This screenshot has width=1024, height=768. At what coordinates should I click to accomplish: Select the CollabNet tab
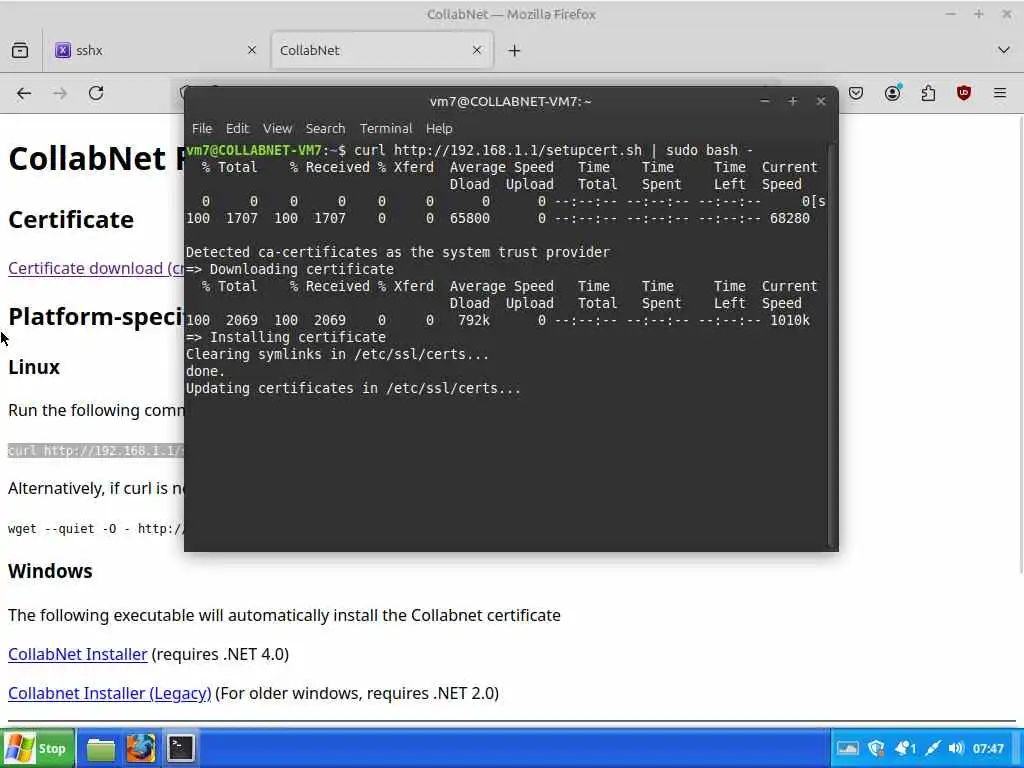(x=382, y=50)
